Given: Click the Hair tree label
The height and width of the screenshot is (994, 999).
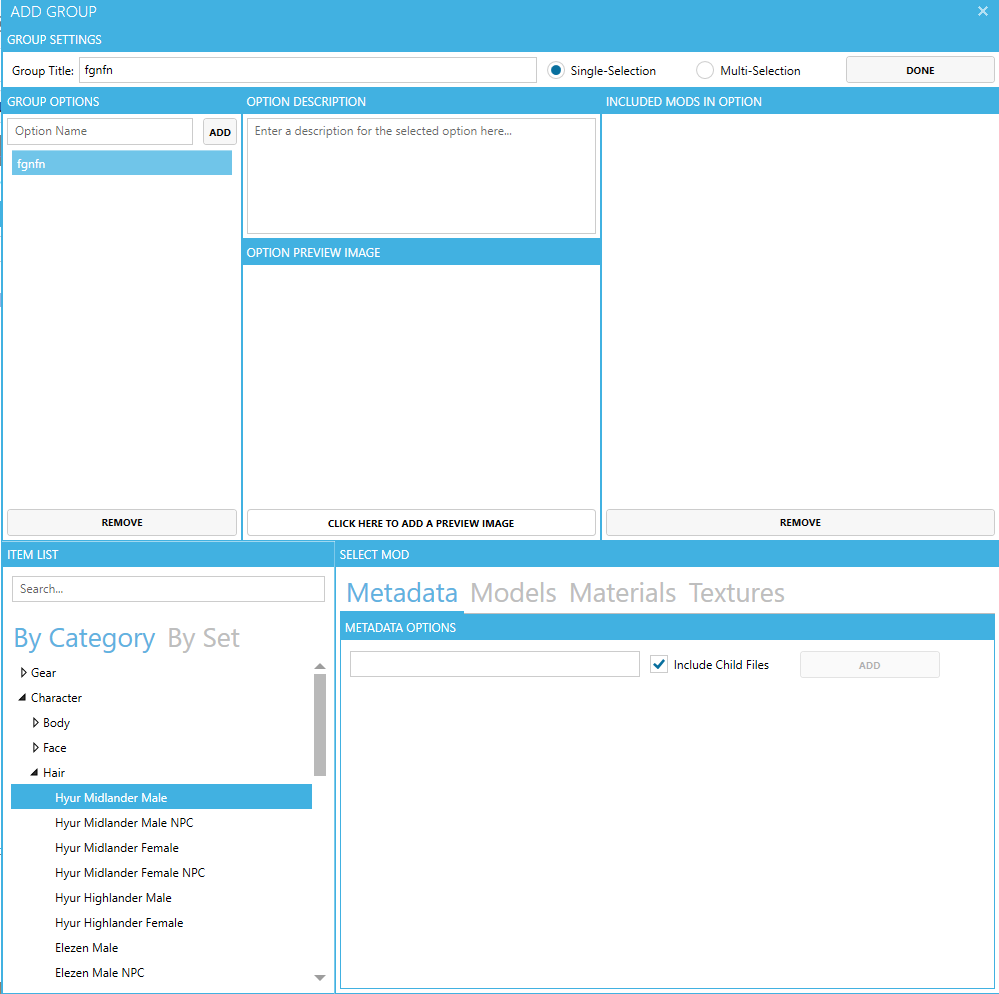Looking at the screenshot, I should pos(54,772).
